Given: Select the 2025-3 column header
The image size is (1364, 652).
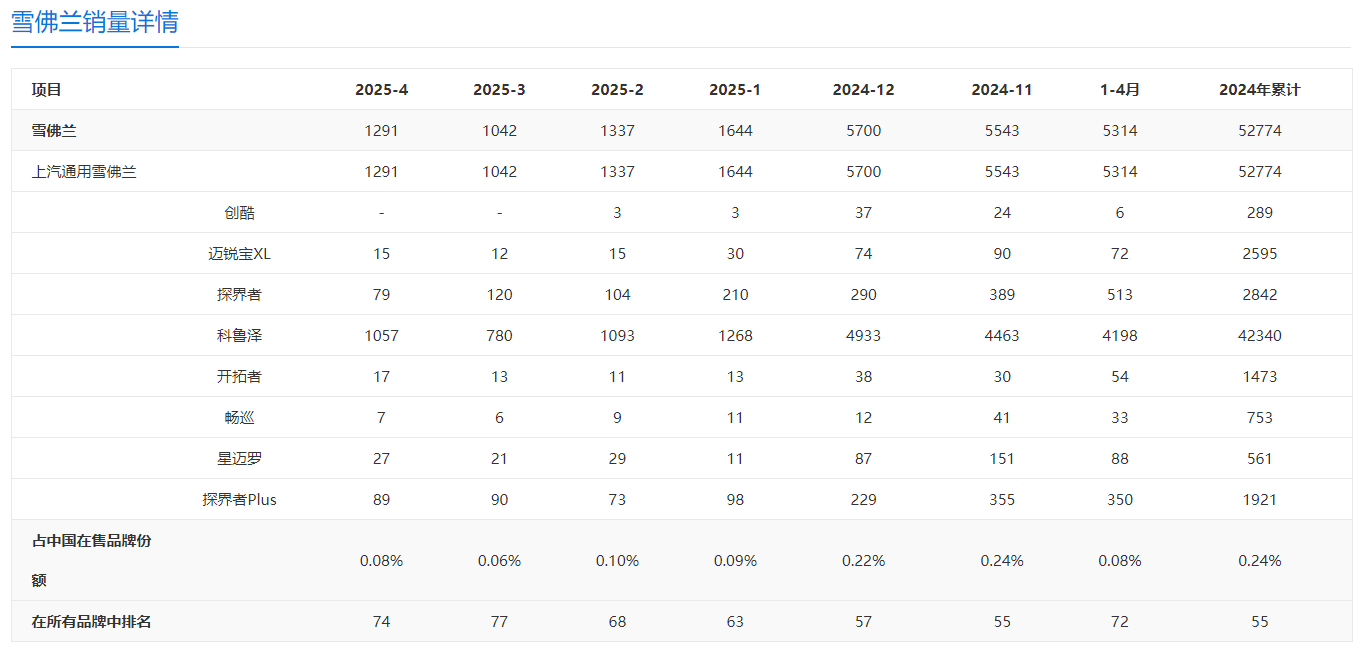Looking at the screenshot, I should (500, 90).
